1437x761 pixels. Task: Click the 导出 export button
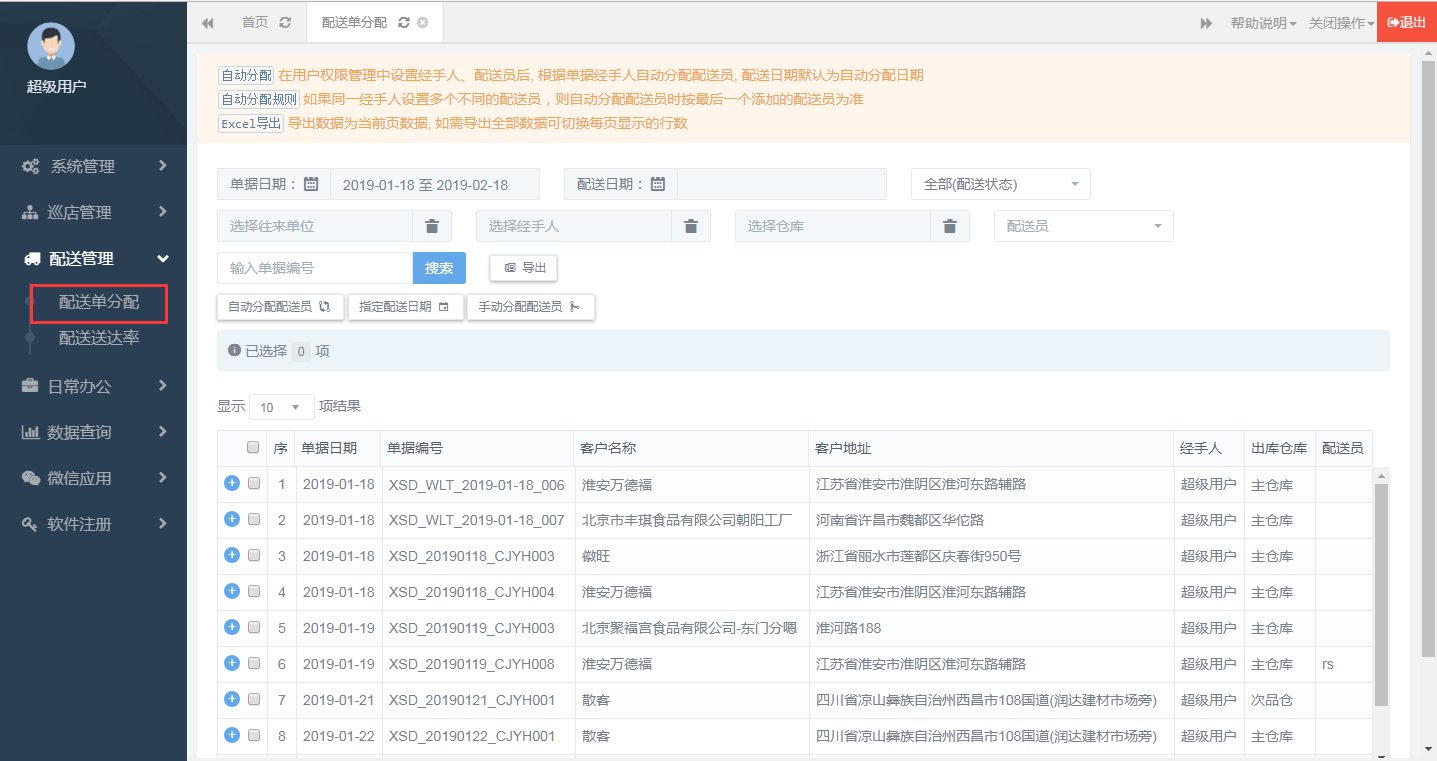(x=523, y=268)
